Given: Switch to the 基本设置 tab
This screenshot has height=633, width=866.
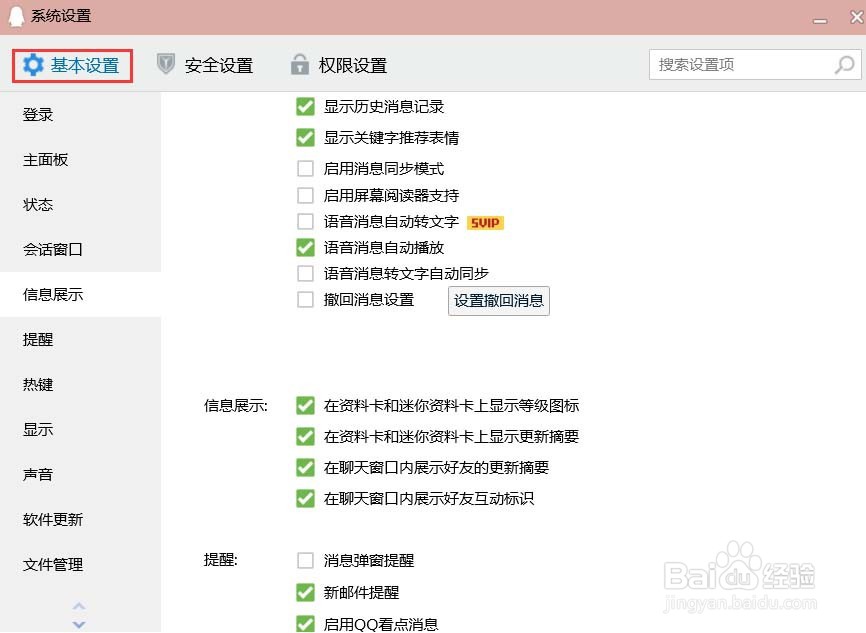Looking at the screenshot, I should click(72, 66).
